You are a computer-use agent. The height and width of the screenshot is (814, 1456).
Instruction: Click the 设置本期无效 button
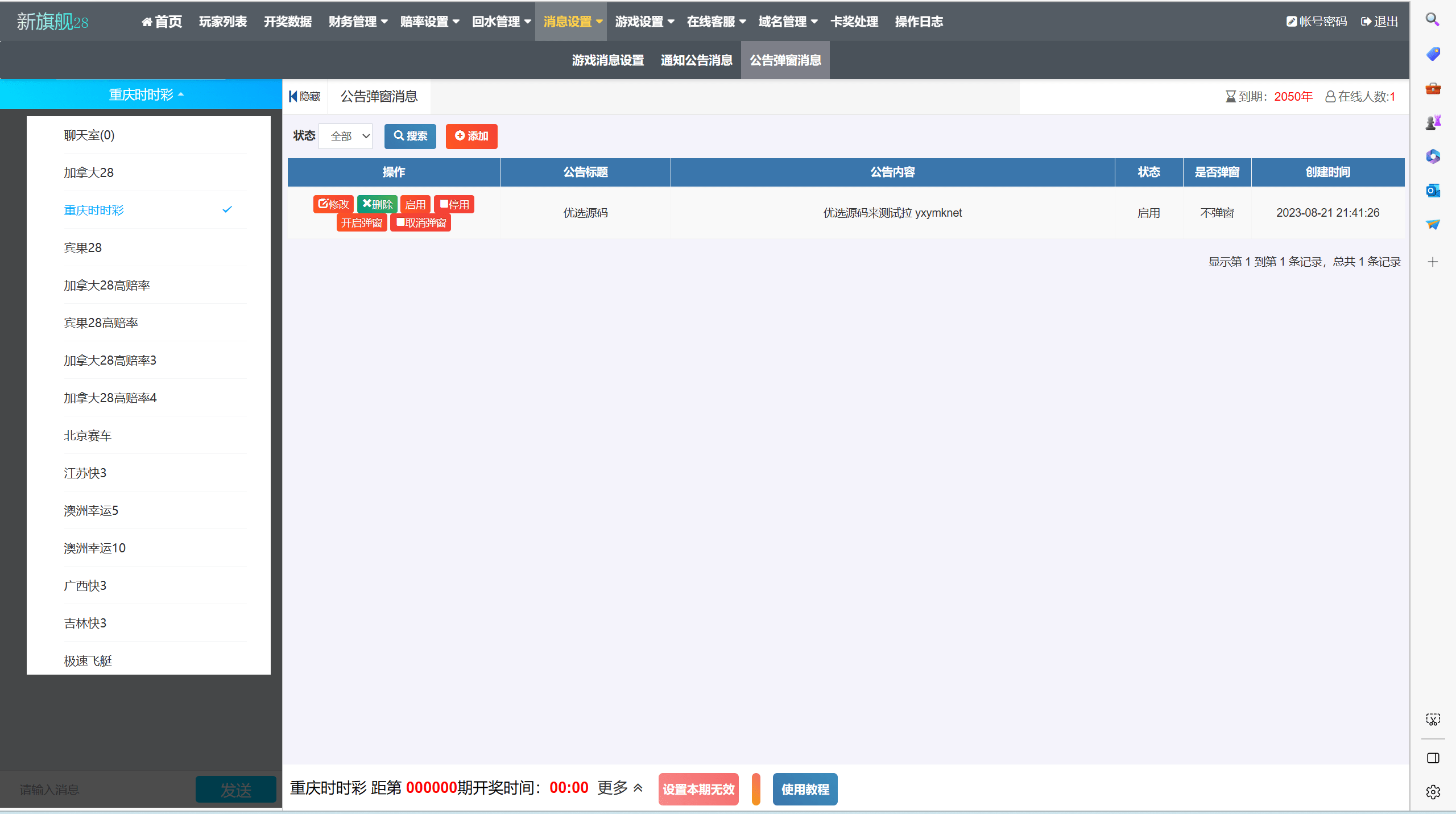click(x=698, y=790)
